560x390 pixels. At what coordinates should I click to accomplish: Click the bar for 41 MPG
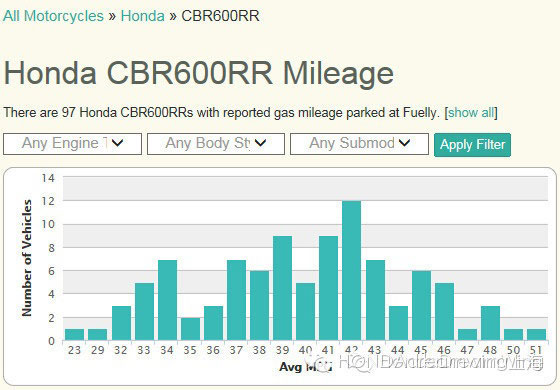coord(329,288)
